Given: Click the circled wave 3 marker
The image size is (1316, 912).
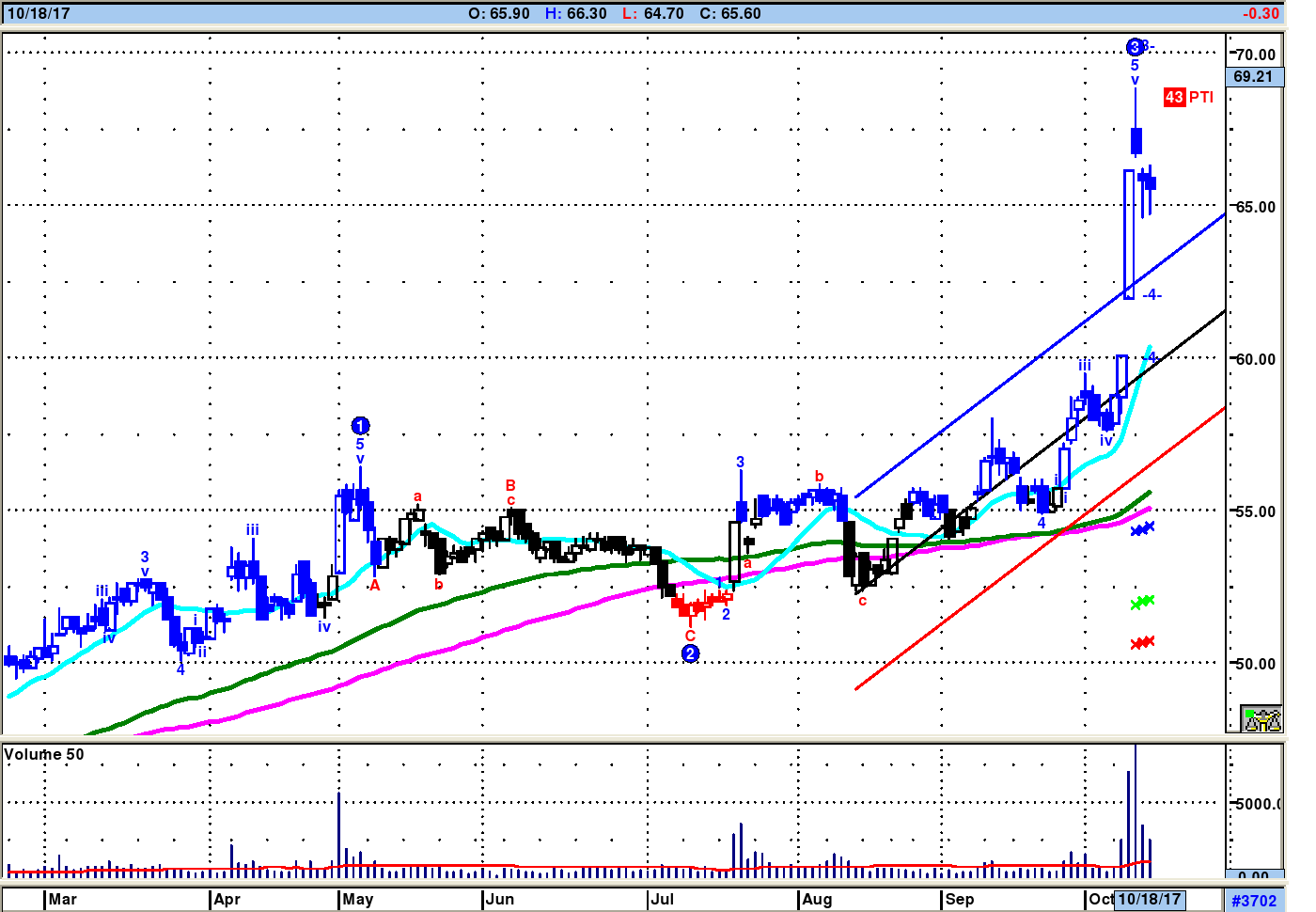Looking at the screenshot, I should tap(1135, 47).
